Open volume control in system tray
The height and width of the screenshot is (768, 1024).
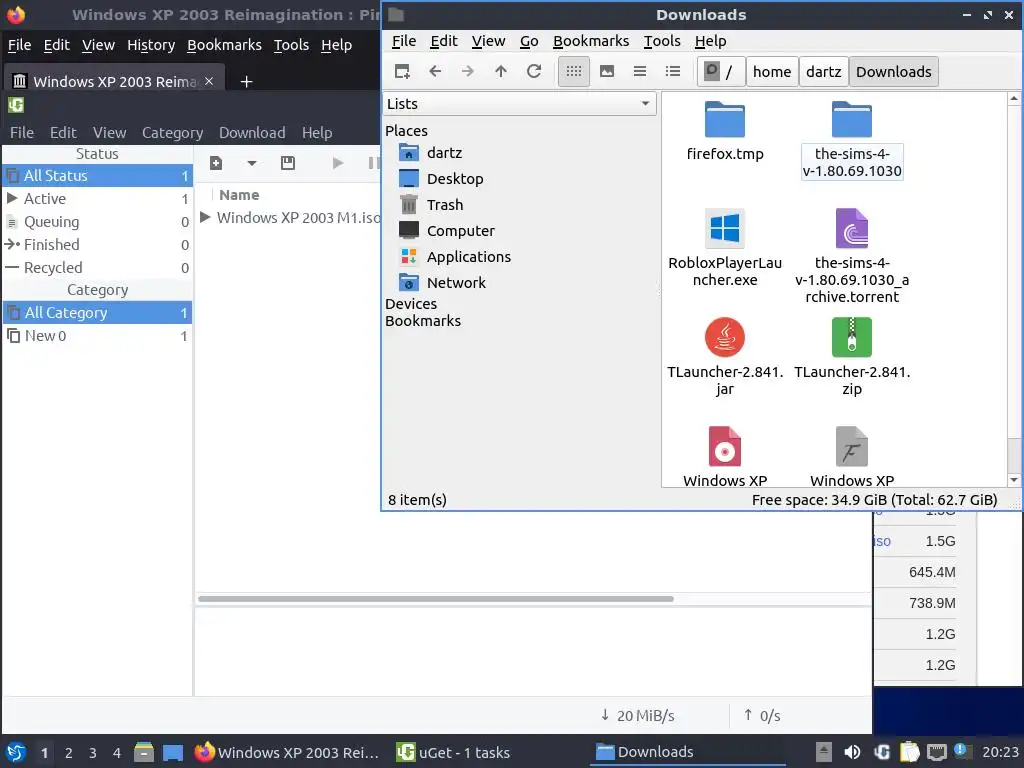point(852,752)
